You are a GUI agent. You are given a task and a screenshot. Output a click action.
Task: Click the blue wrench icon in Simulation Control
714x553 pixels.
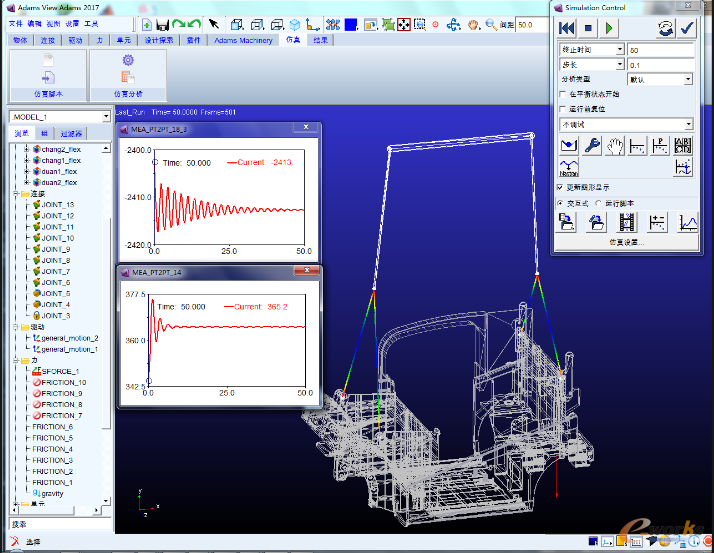coord(592,146)
